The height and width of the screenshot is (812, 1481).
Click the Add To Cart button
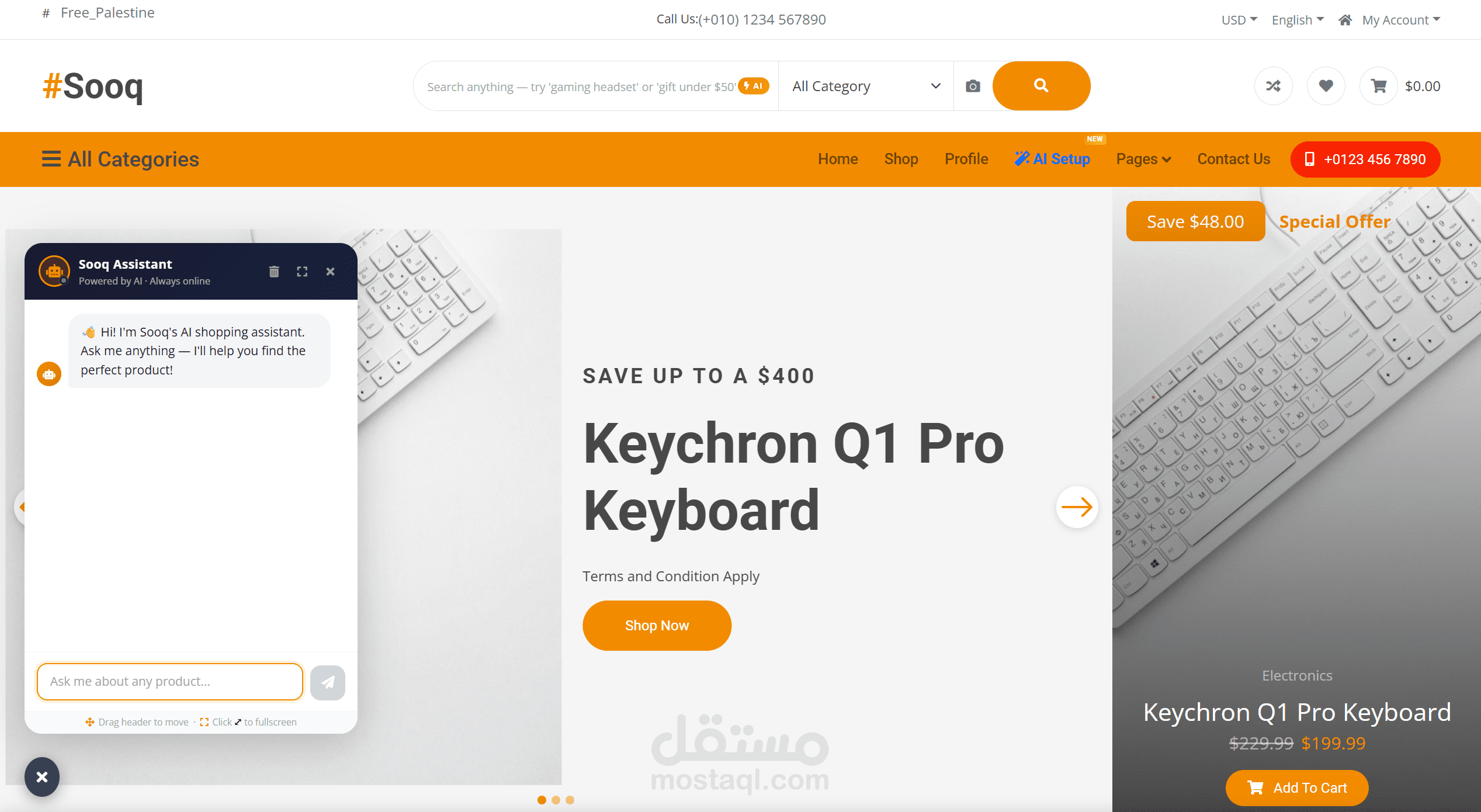(x=1297, y=787)
